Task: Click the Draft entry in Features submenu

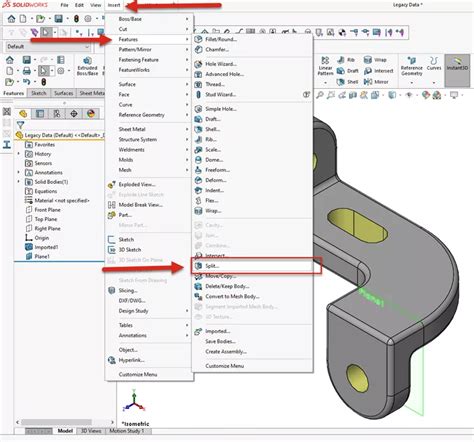Action: [253, 119]
